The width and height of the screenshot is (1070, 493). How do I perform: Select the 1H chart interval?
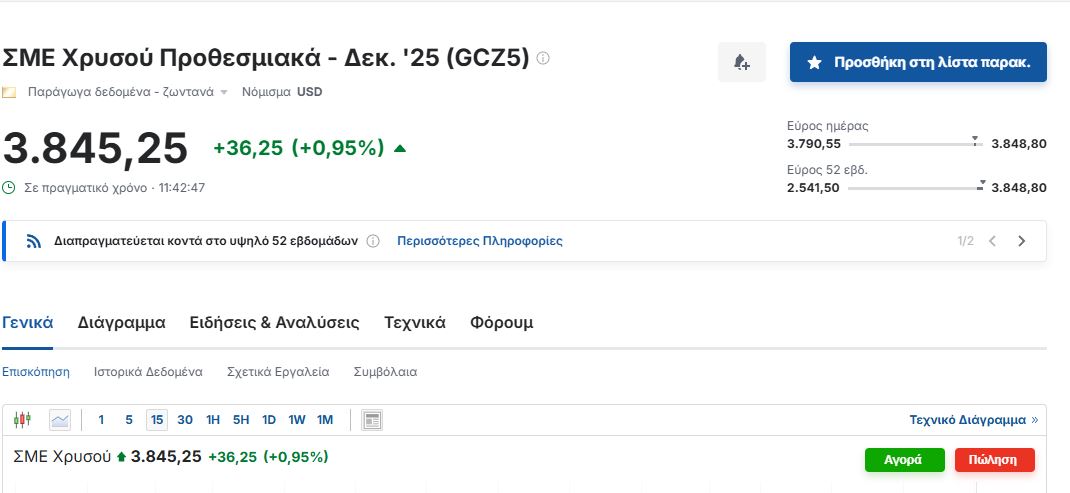click(213, 420)
